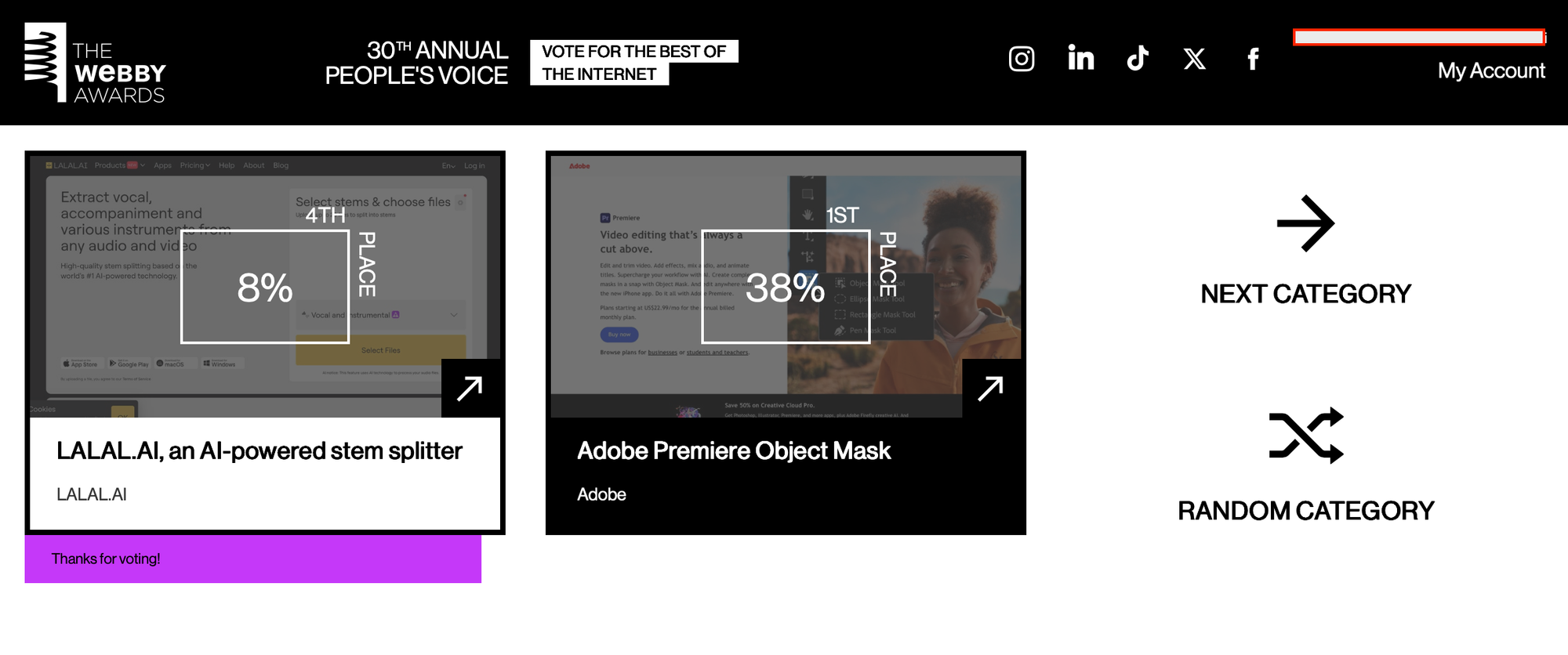Open My Account
This screenshot has width=1568, height=655.
(1491, 71)
